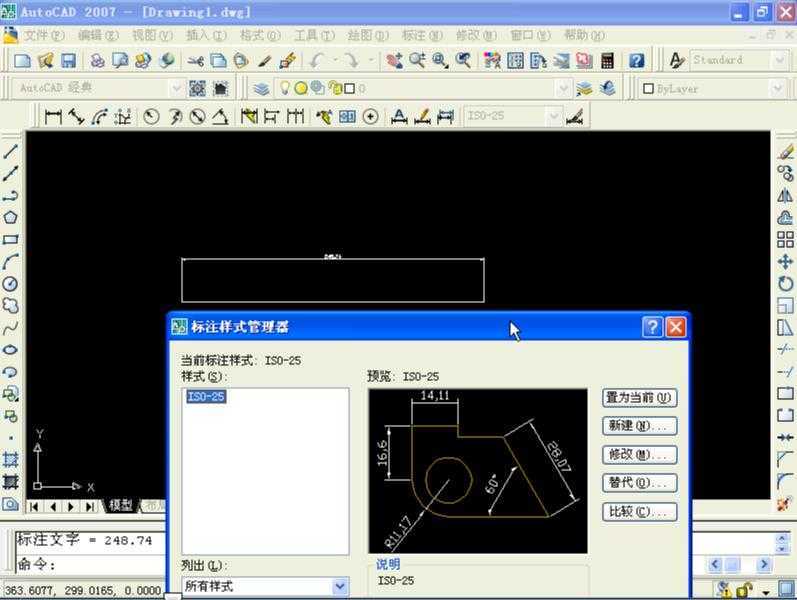
Task: Select the Circle draw tool
Action: [11, 284]
